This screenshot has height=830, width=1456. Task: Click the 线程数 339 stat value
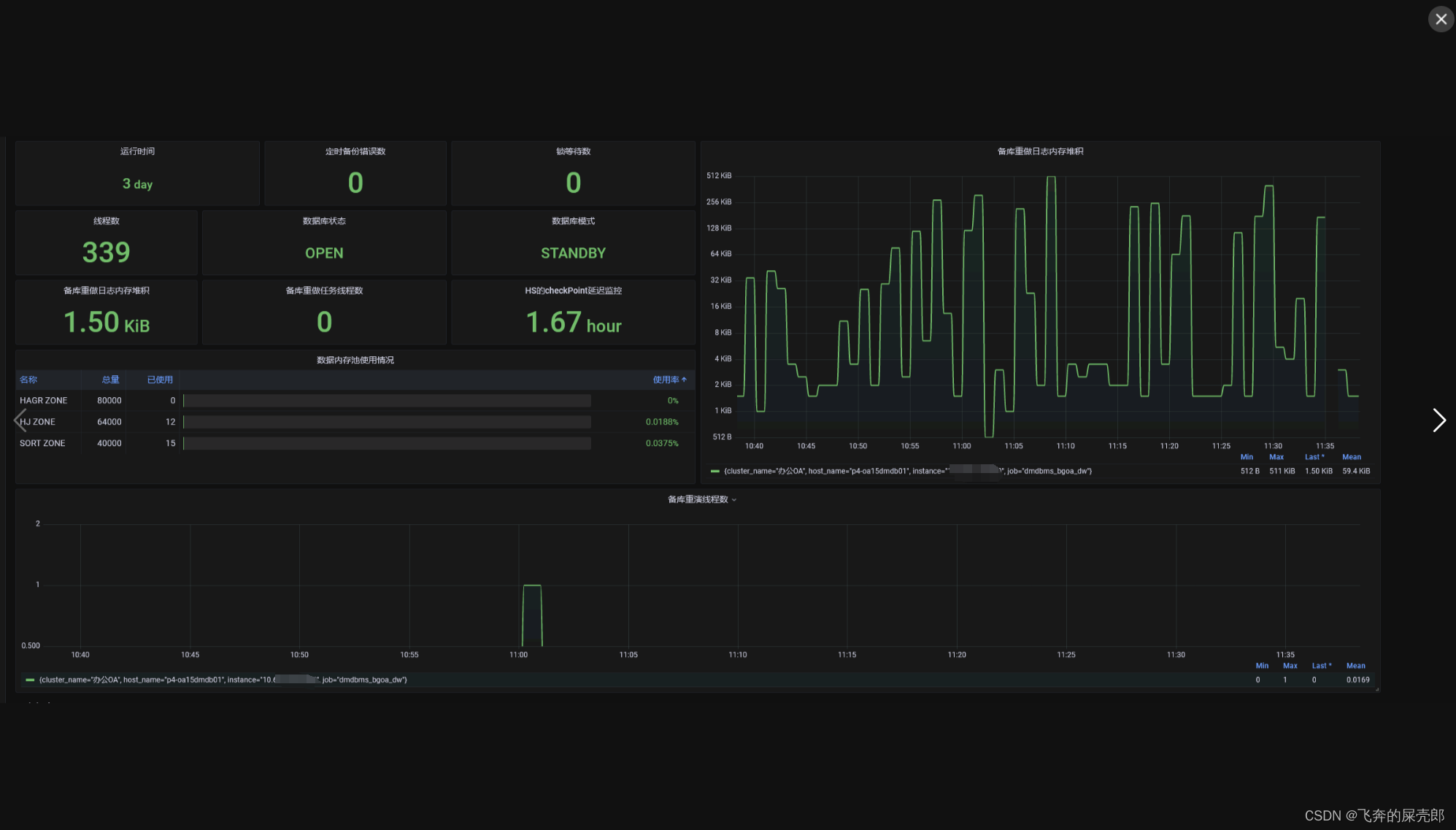coord(107,253)
